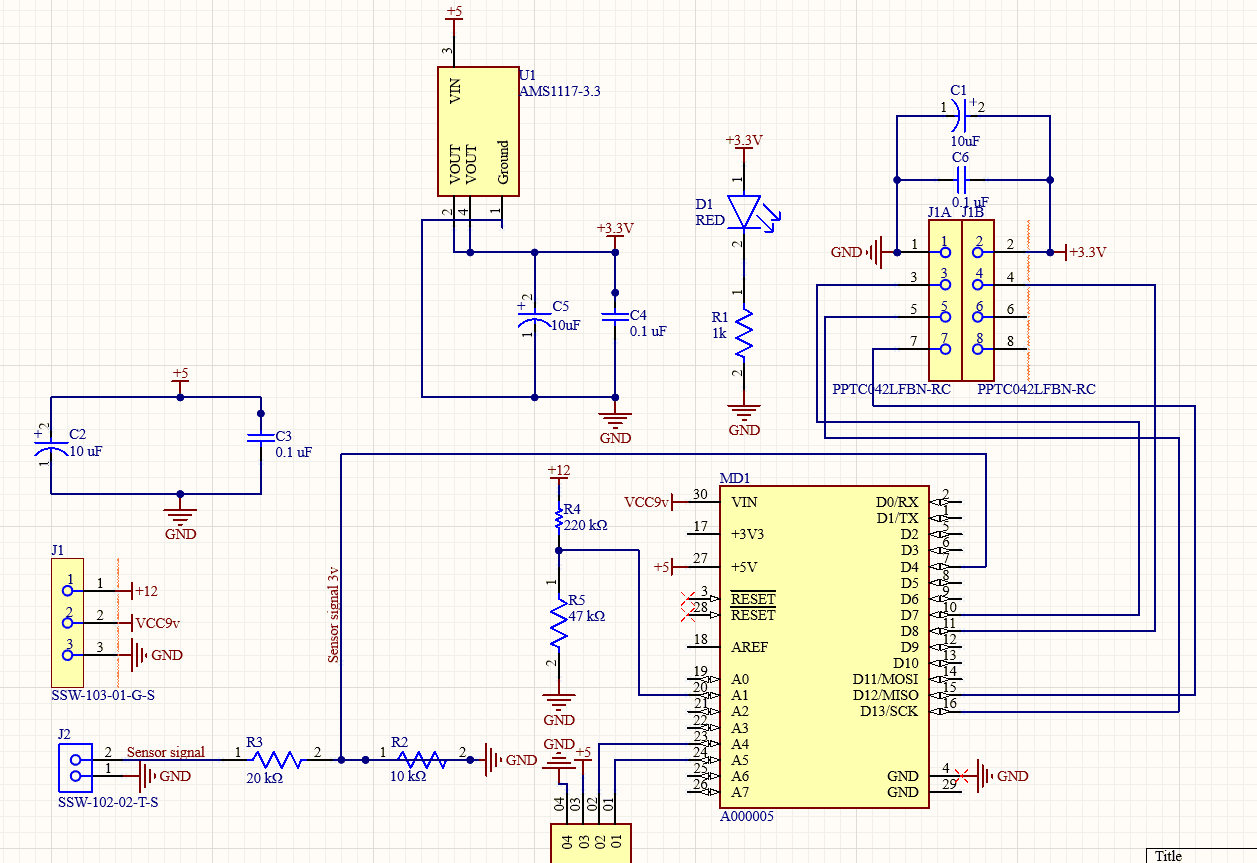The height and width of the screenshot is (863, 1257).
Task: Select the 'SSW-103-01-G-S' part text
Action: coord(103,695)
